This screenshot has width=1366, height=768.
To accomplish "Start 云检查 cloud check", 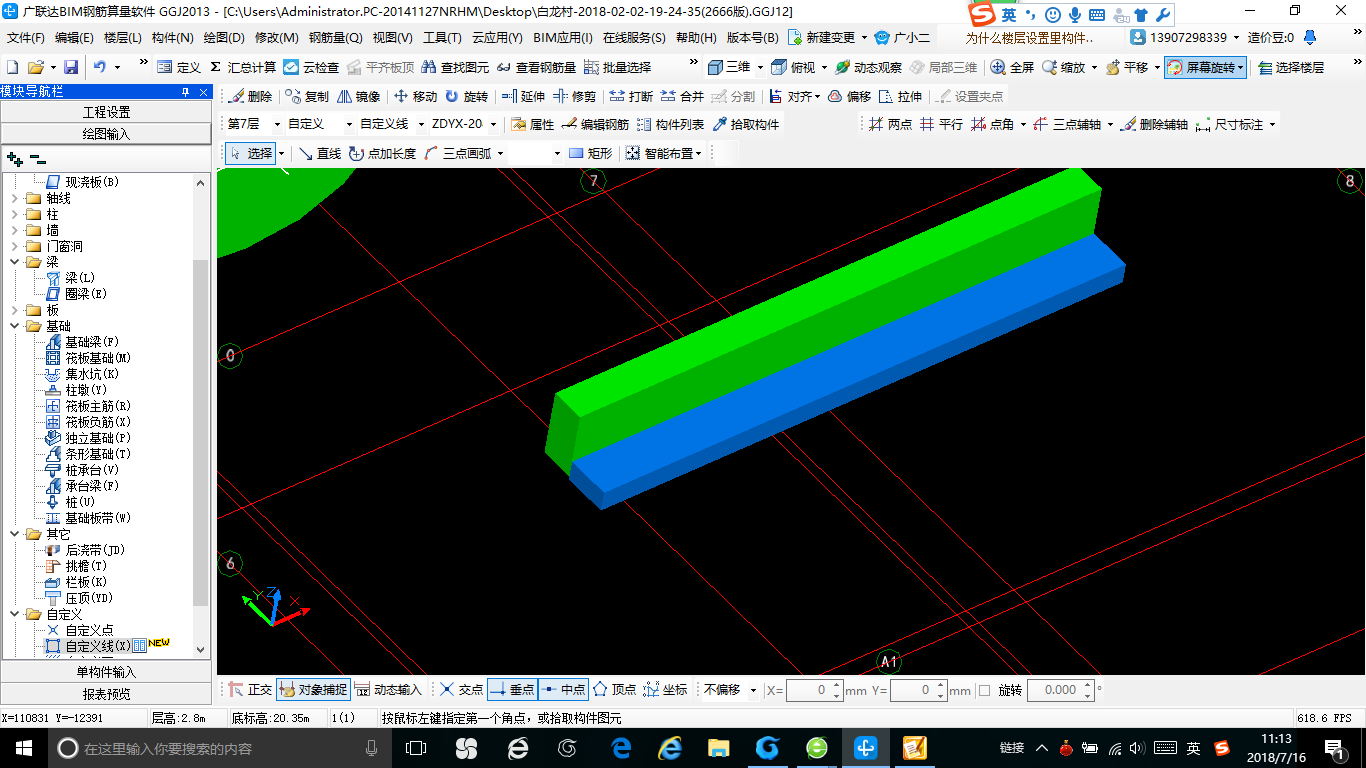I will tap(311, 67).
